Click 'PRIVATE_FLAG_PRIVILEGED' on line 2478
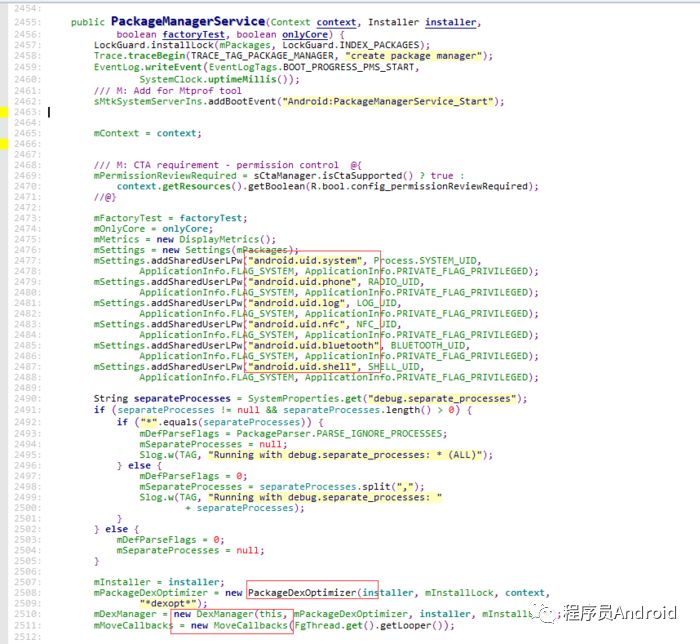The height and width of the screenshot is (644, 700). (x=462, y=271)
